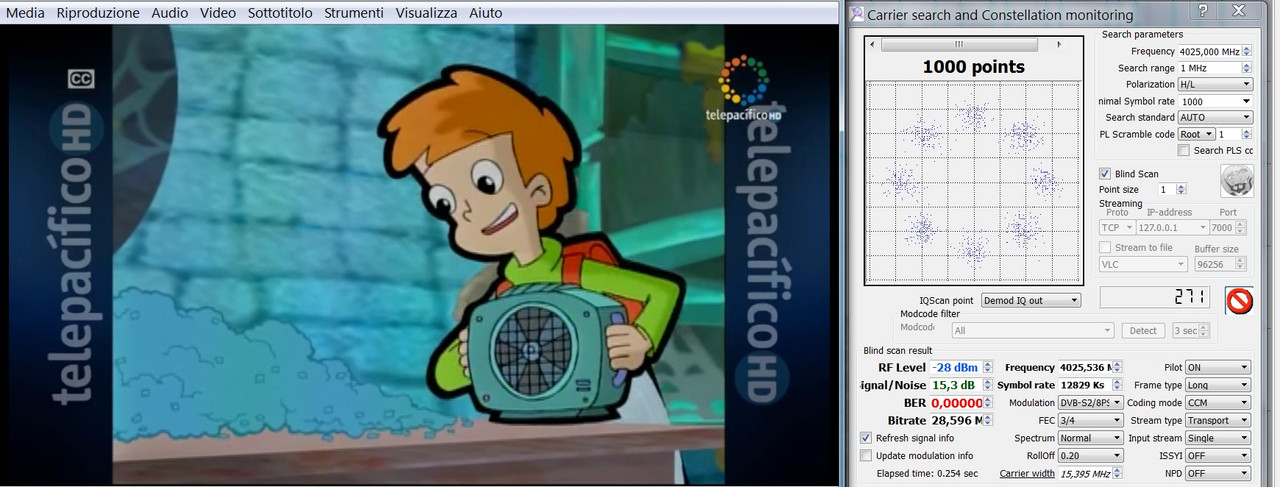Open the Stream type Transport dropdown
Screen dimensions: 1280x487
coord(1218,420)
